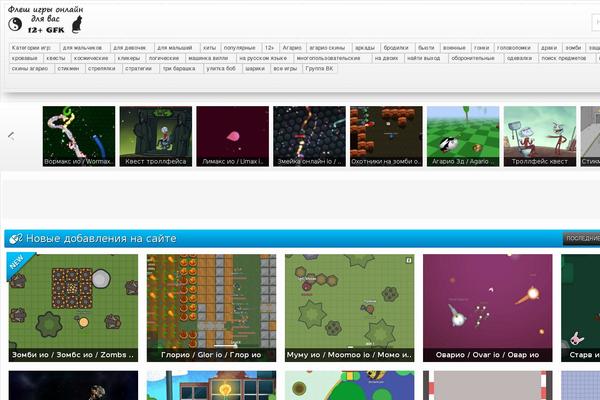
Task: Open the Оварио / Ovar io game
Action: [x=487, y=307]
